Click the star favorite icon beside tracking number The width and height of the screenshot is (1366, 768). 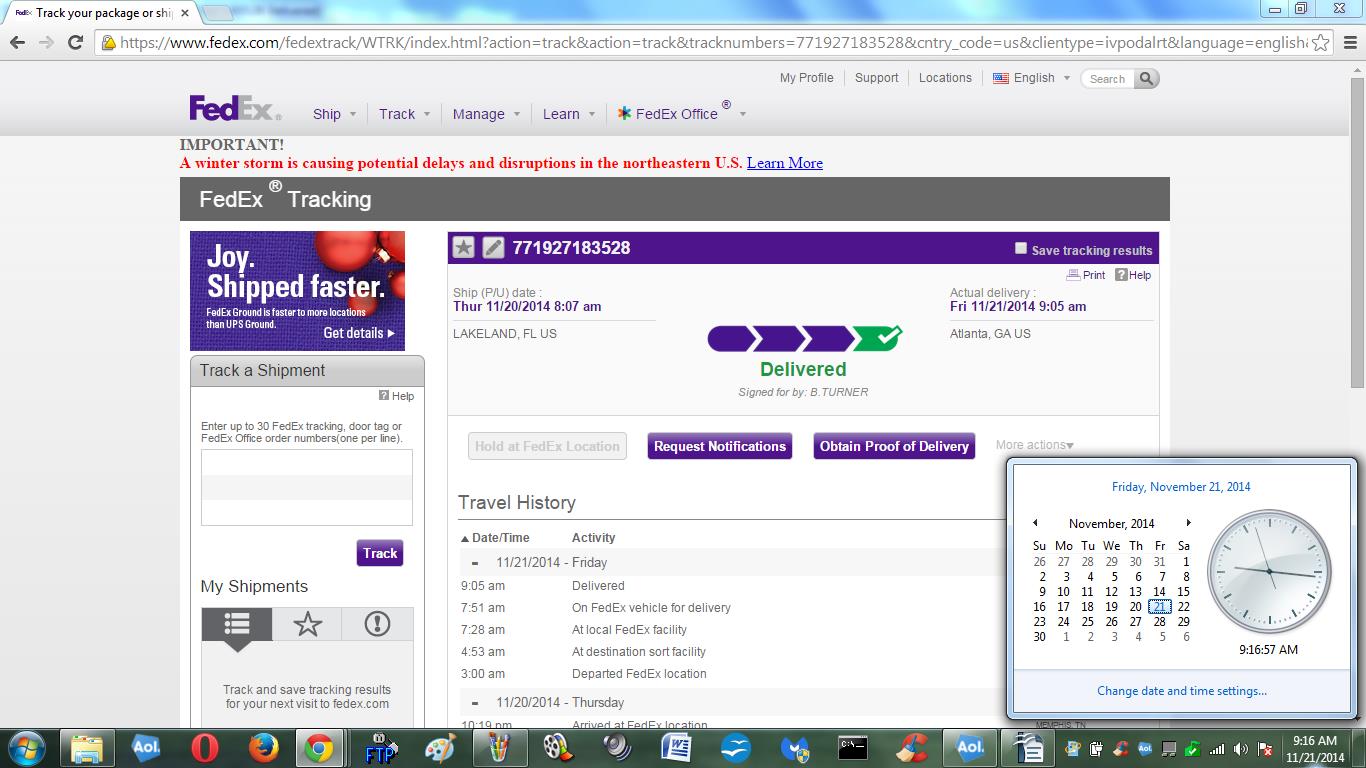[x=463, y=248]
